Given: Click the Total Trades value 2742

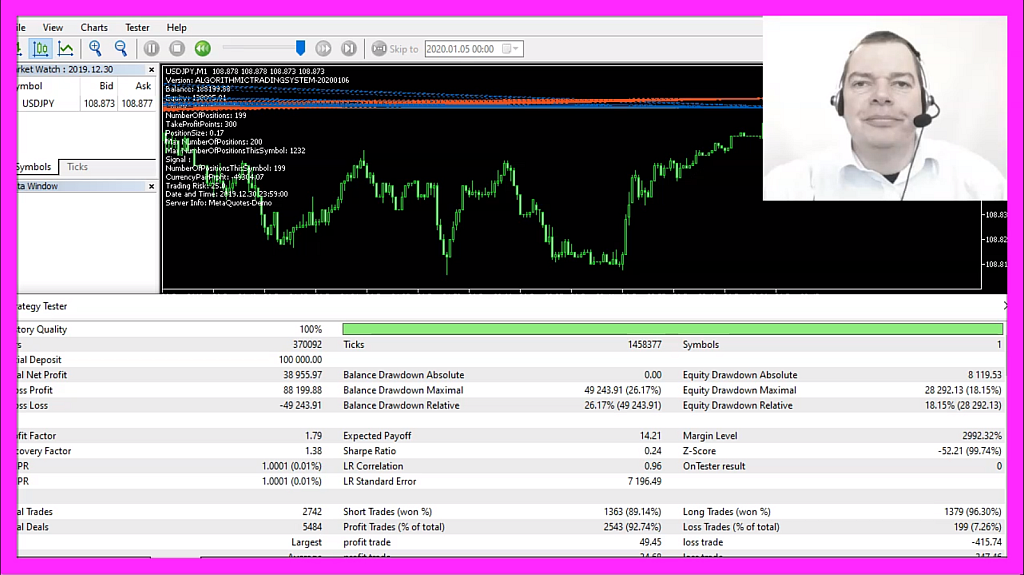Looking at the screenshot, I should [312, 512].
